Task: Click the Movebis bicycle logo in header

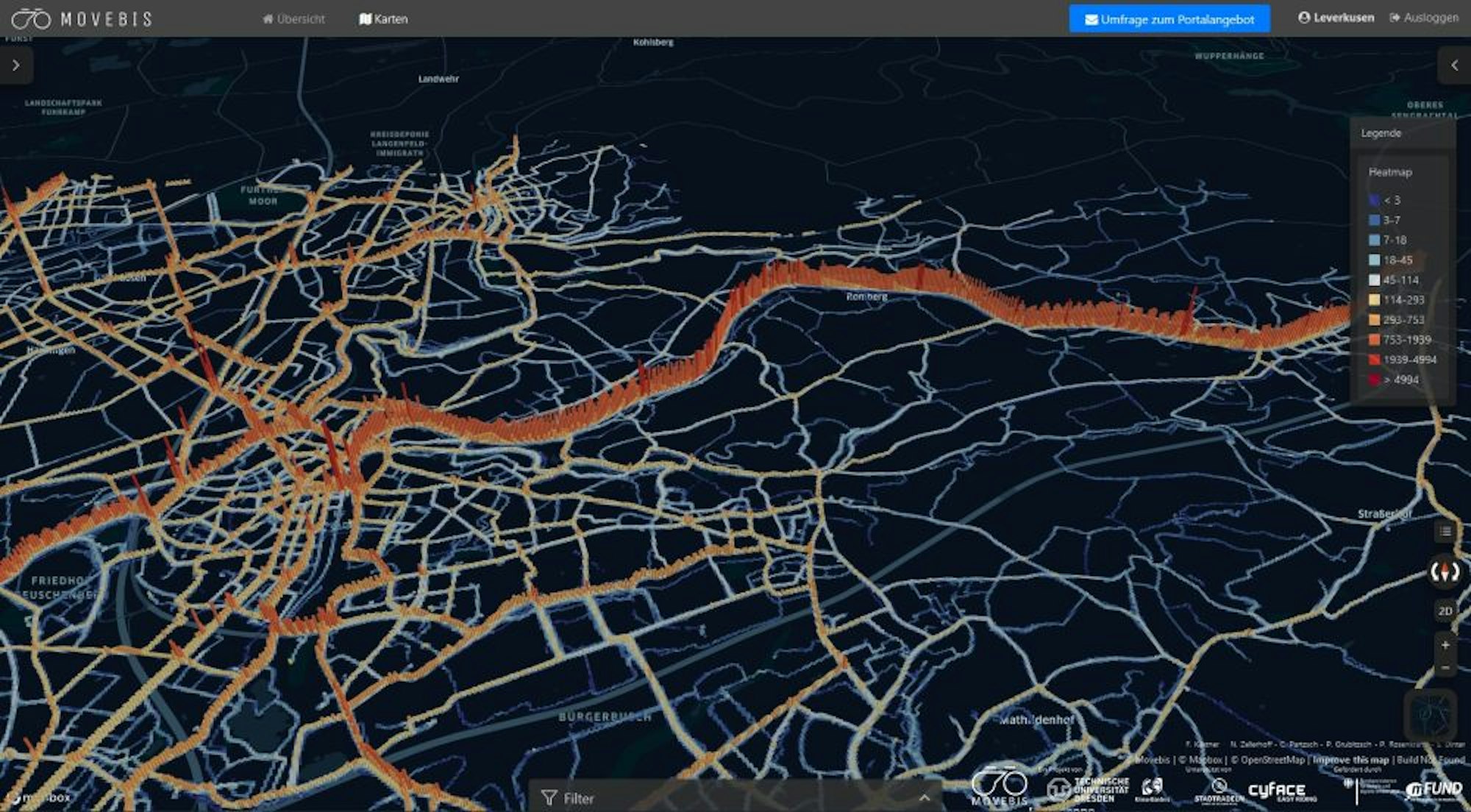Action: [x=31, y=18]
